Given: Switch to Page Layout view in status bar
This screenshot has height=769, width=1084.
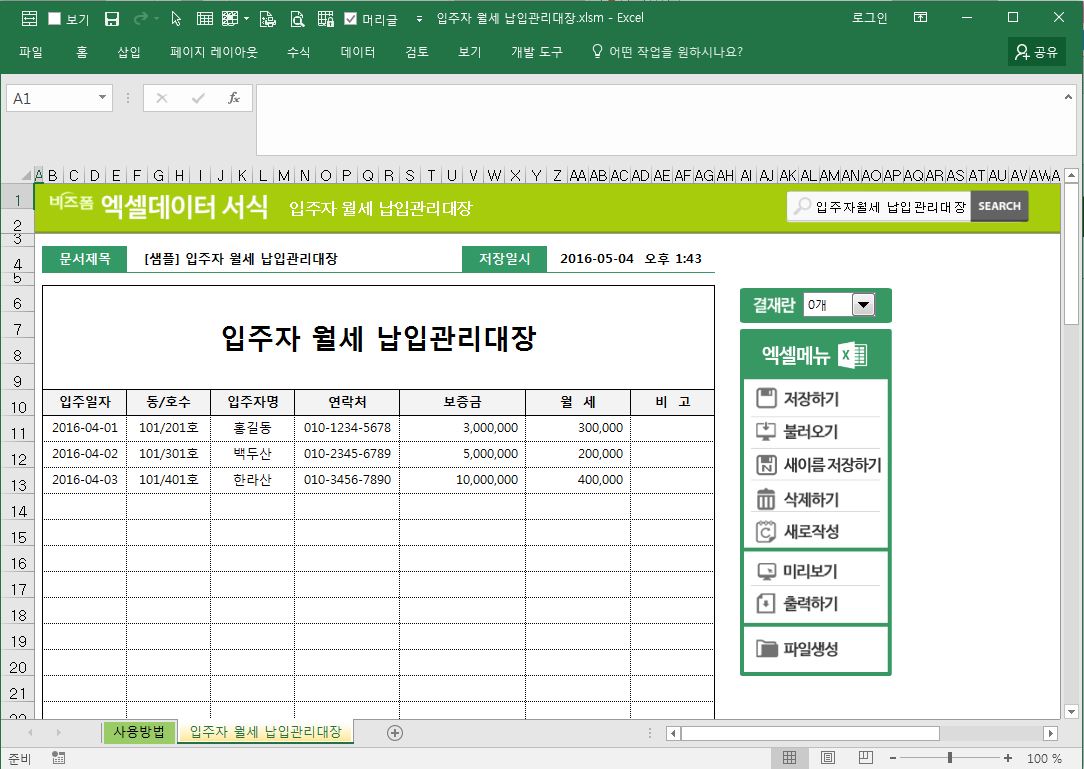Looking at the screenshot, I should (828, 758).
